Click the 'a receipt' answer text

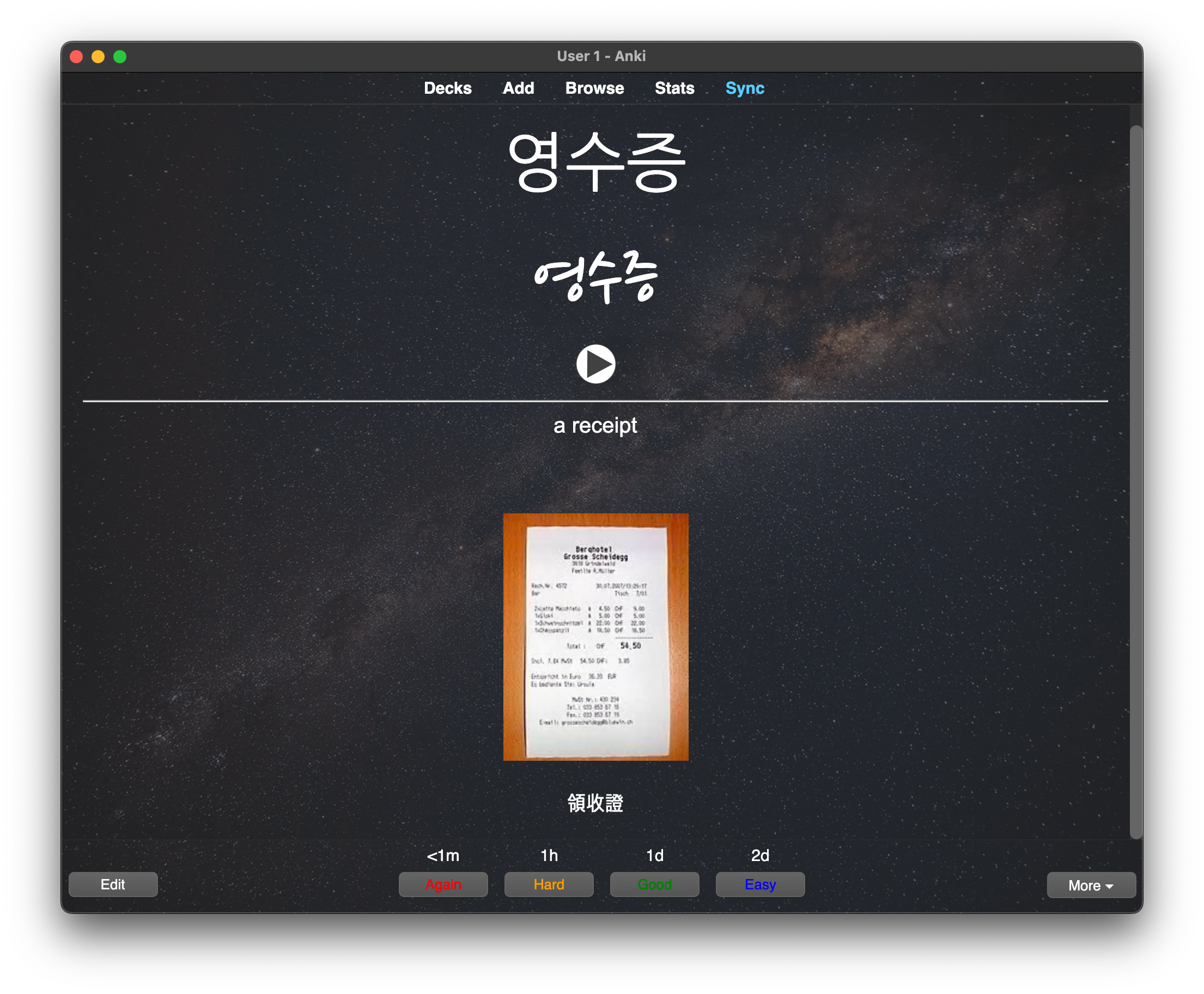(595, 426)
